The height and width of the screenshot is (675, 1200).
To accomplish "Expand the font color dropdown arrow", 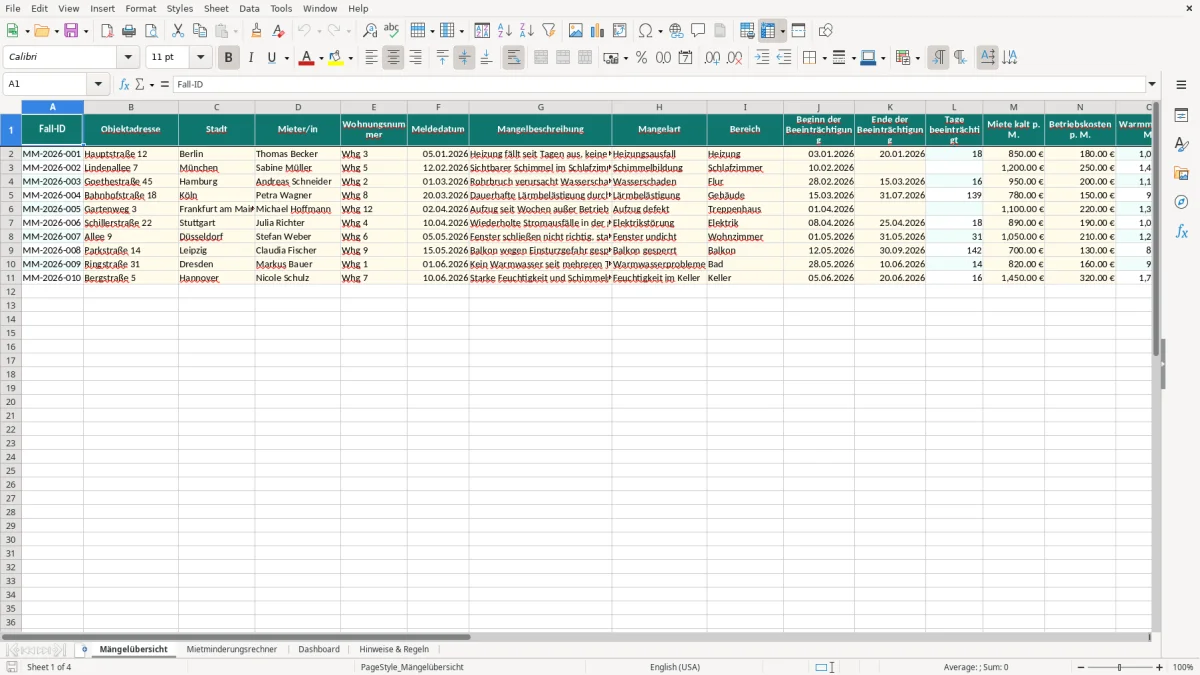I will tap(321, 58).
